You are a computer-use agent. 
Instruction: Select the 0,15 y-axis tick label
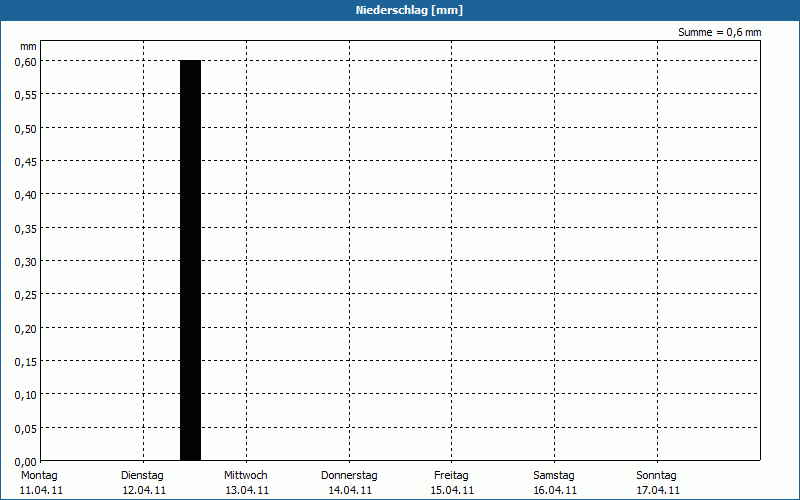coord(25,361)
